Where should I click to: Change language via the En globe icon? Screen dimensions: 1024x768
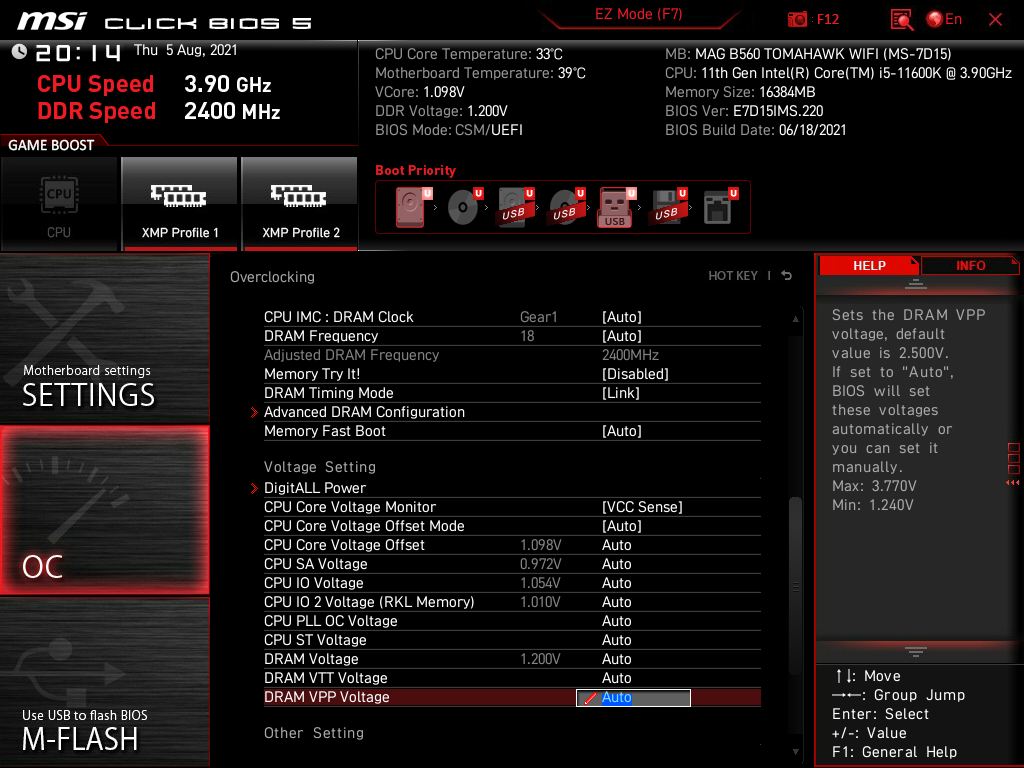point(944,20)
